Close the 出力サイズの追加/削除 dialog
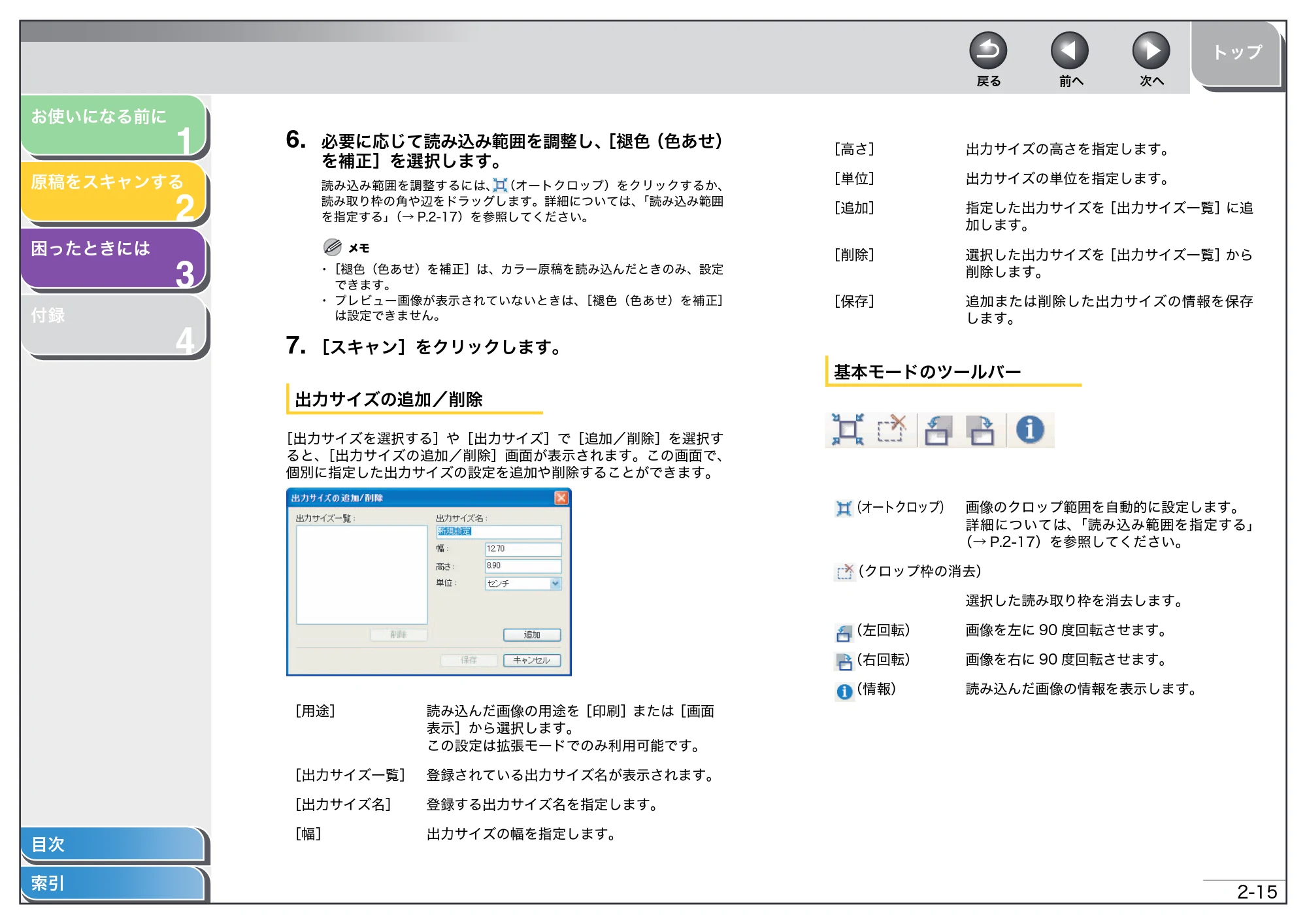The height and width of the screenshot is (924, 1307). pyautogui.click(x=561, y=498)
